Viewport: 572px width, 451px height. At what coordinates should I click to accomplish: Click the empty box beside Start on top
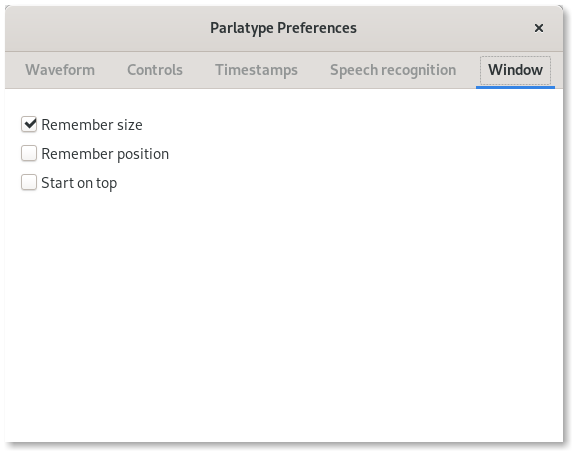click(x=29, y=182)
